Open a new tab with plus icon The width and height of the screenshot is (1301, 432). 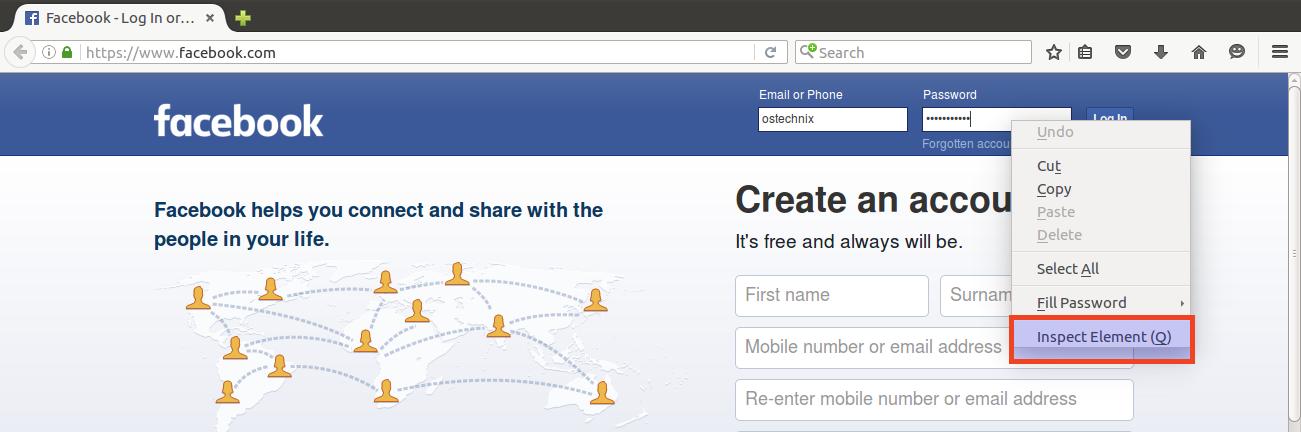pyautogui.click(x=243, y=18)
